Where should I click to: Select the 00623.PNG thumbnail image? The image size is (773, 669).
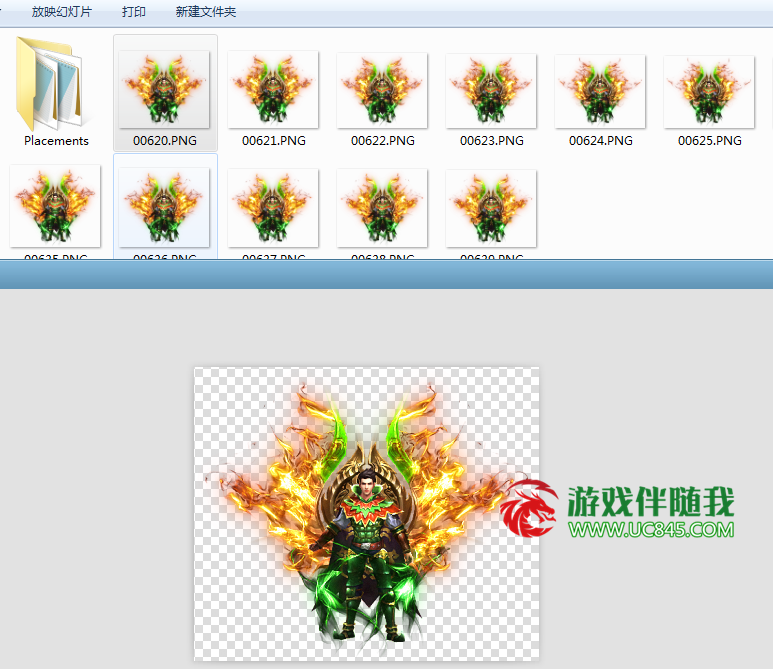491,91
